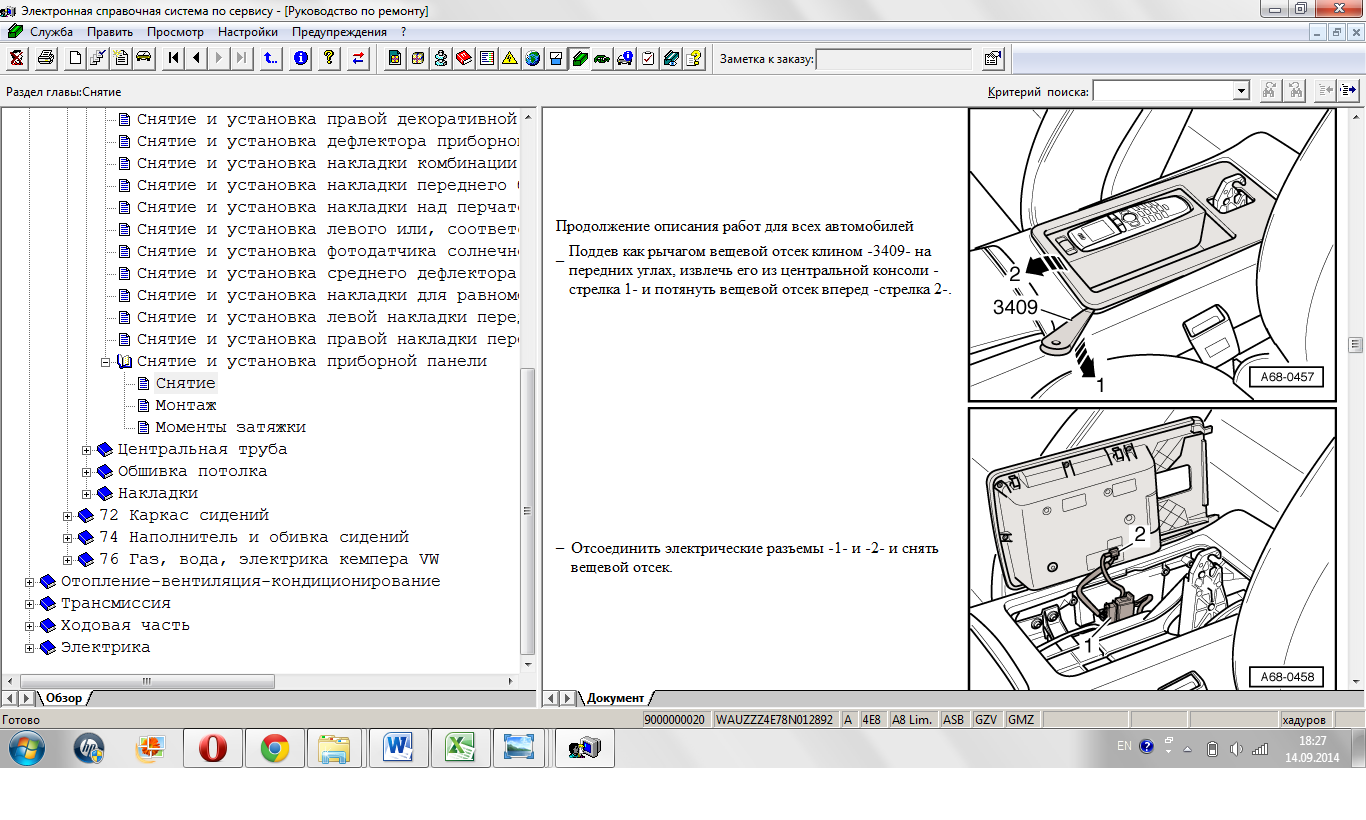Open the Критерий поиска dropdown list
The width and height of the screenshot is (1366, 820).
(1241, 91)
